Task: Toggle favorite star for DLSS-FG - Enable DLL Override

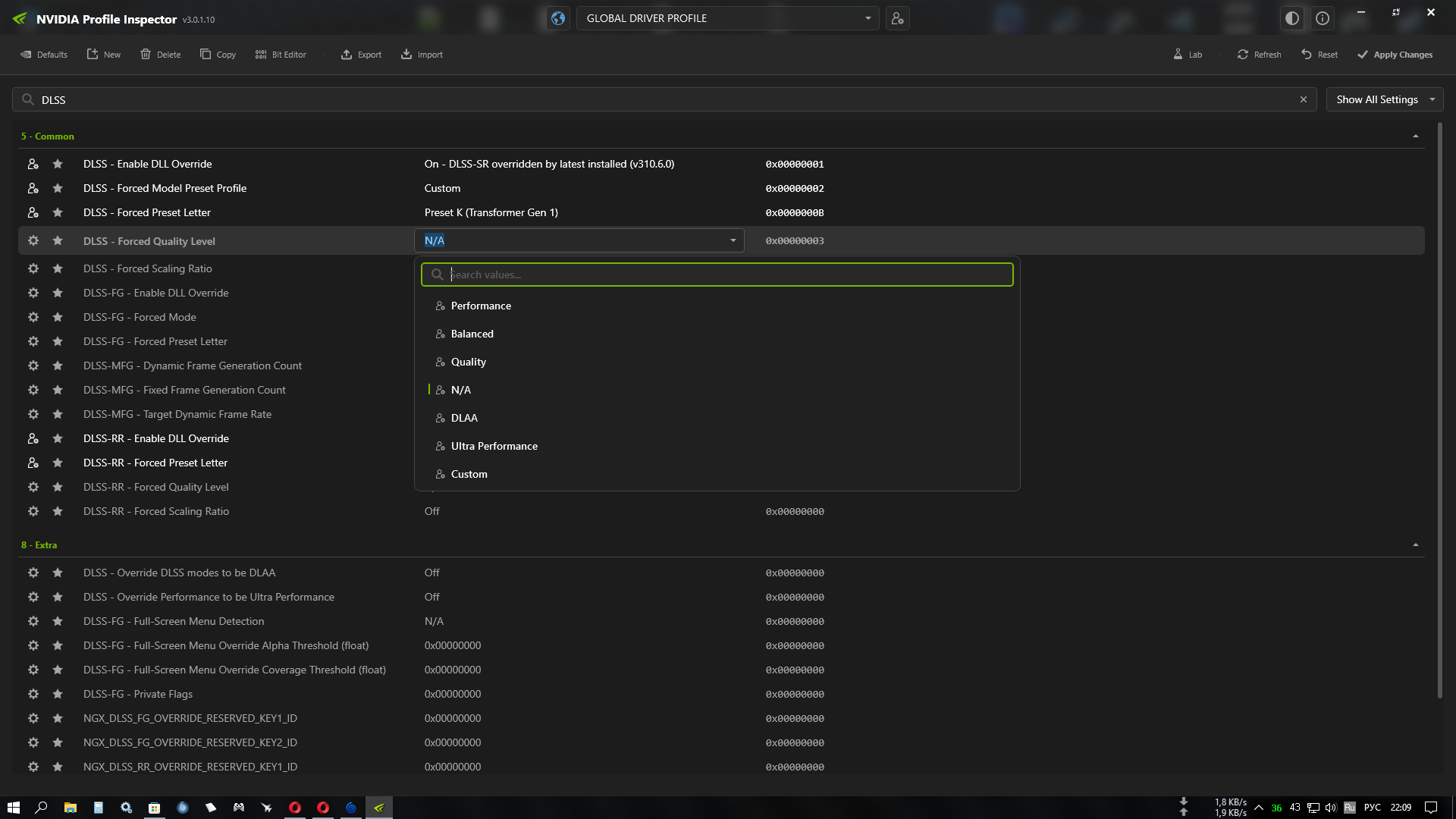Action: click(58, 293)
